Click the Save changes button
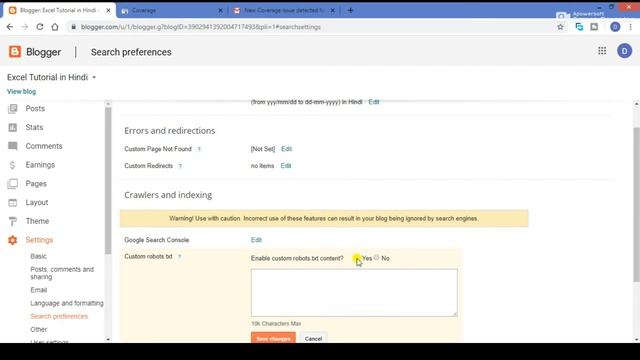640x360 pixels. click(x=273, y=338)
